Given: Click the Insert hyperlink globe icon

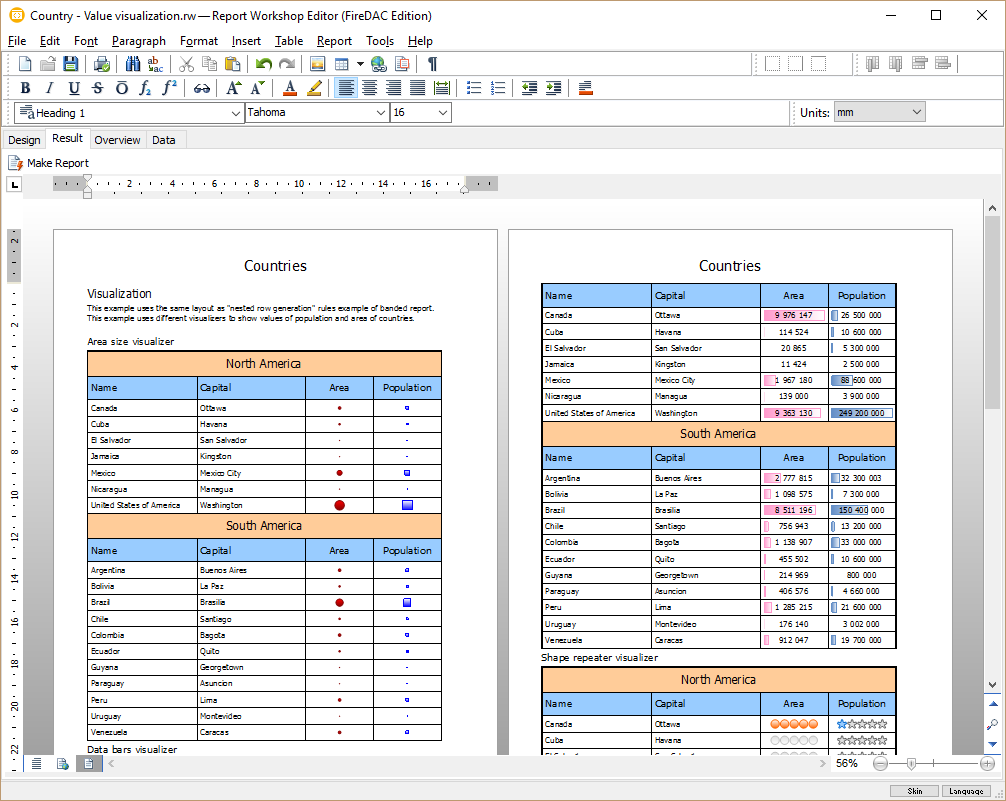Looking at the screenshot, I should tap(379, 64).
